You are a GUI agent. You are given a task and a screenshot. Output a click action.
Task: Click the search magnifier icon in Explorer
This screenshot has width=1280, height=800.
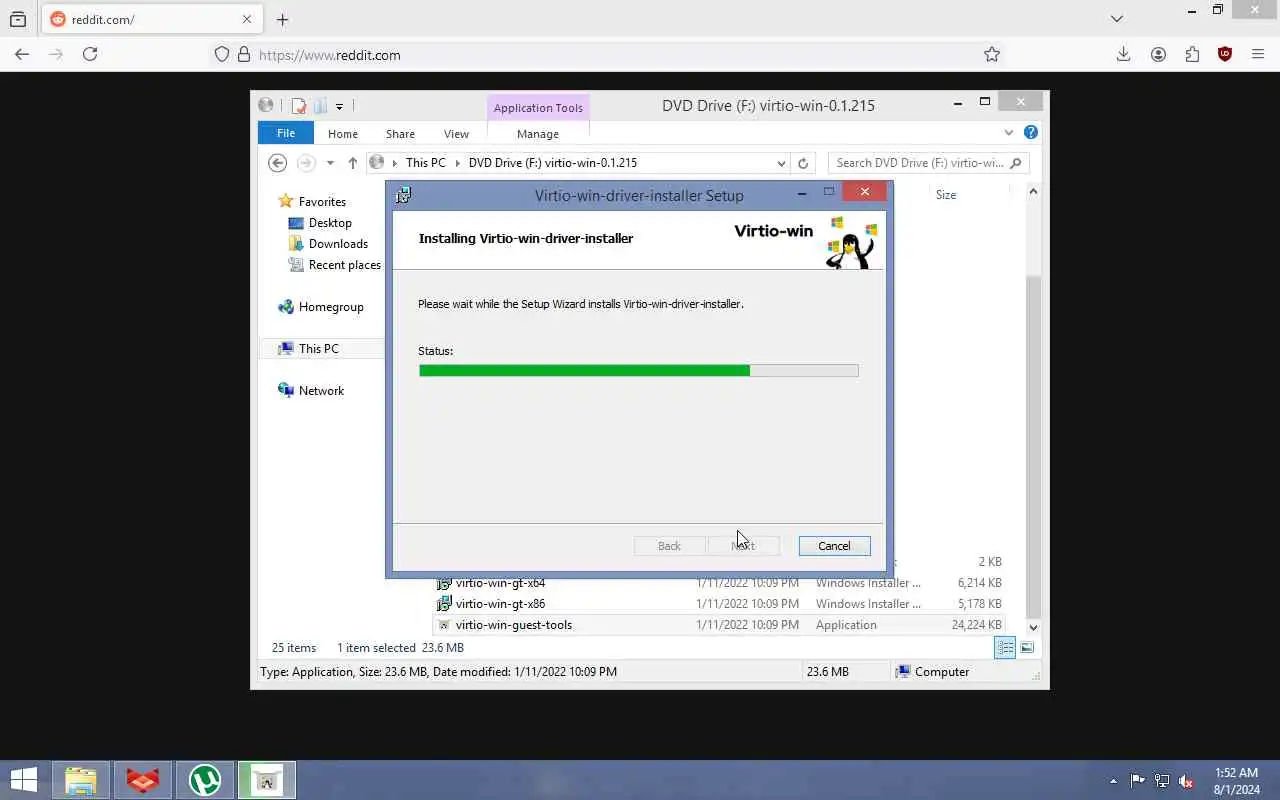pos(1016,163)
